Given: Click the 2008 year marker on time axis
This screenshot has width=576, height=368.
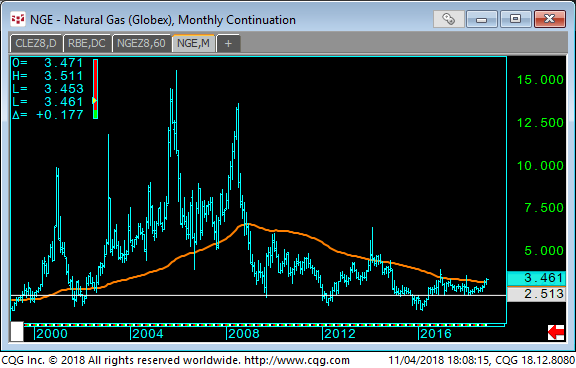Looking at the screenshot, I should pyautogui.click(x=243, y=334).
